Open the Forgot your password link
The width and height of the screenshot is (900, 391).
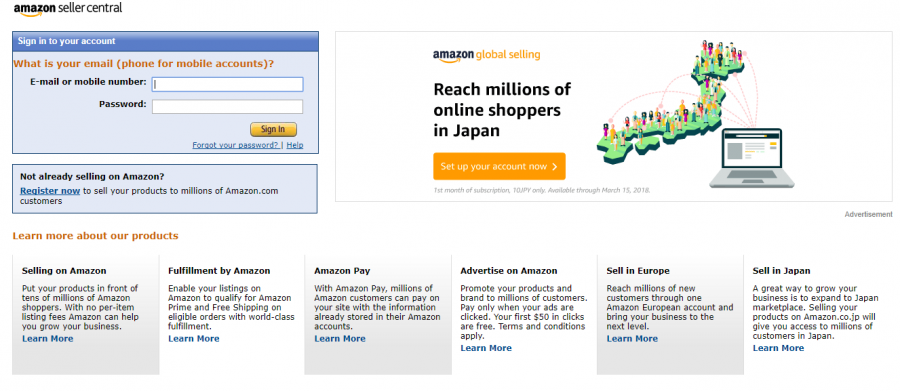[x=235, y=145]
